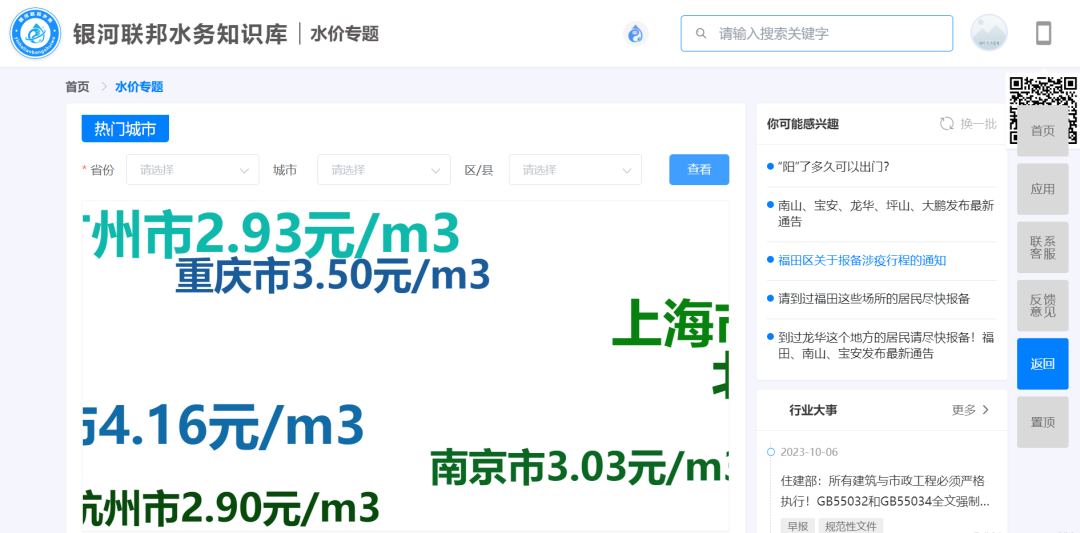The width and height of the screenshot is (1080, 533).
Task: Open the 城市 dropdown
Action: pyautogui.click(x=384, y=169)
